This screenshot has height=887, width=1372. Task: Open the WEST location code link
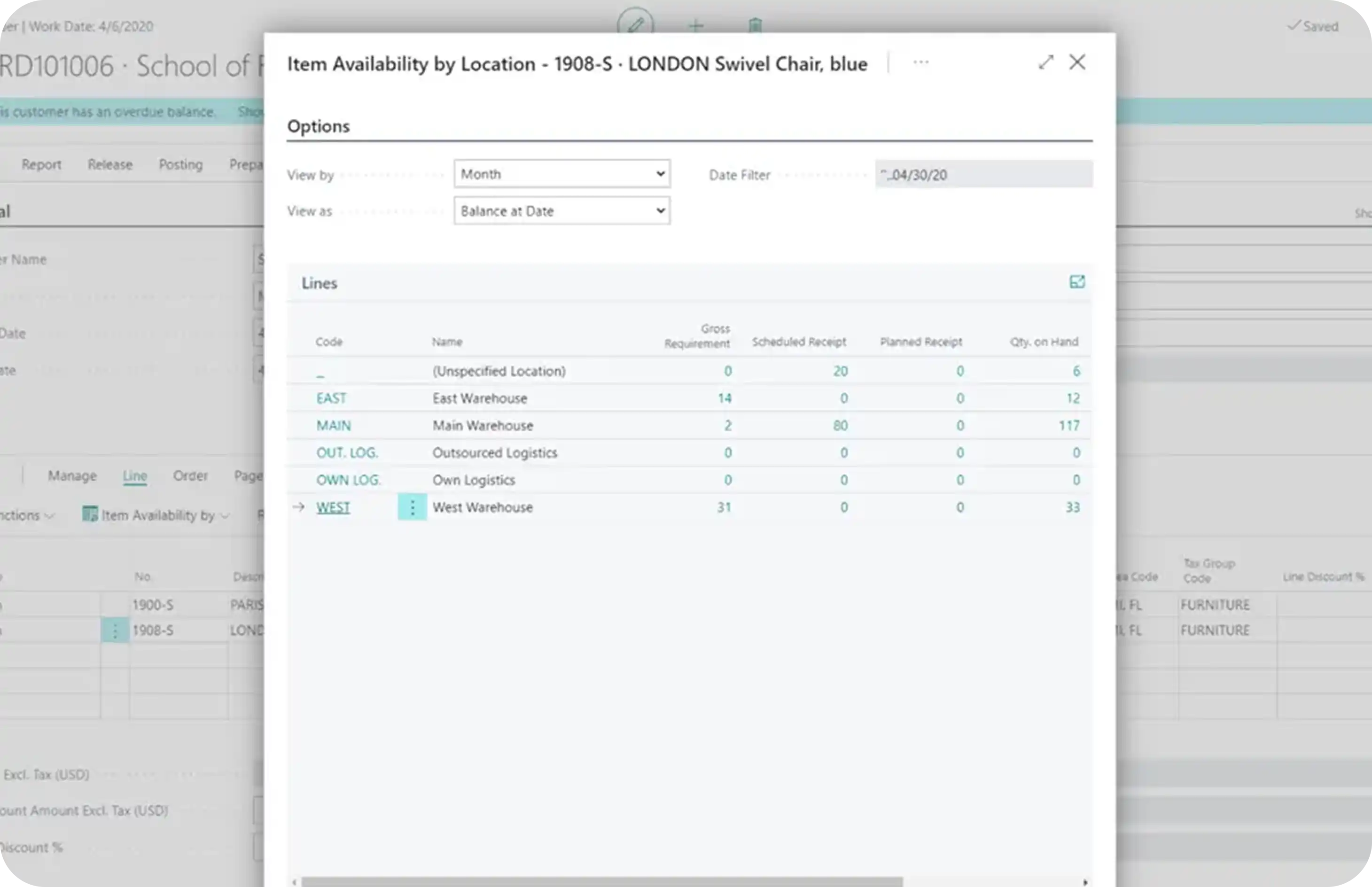pos(333,507)
